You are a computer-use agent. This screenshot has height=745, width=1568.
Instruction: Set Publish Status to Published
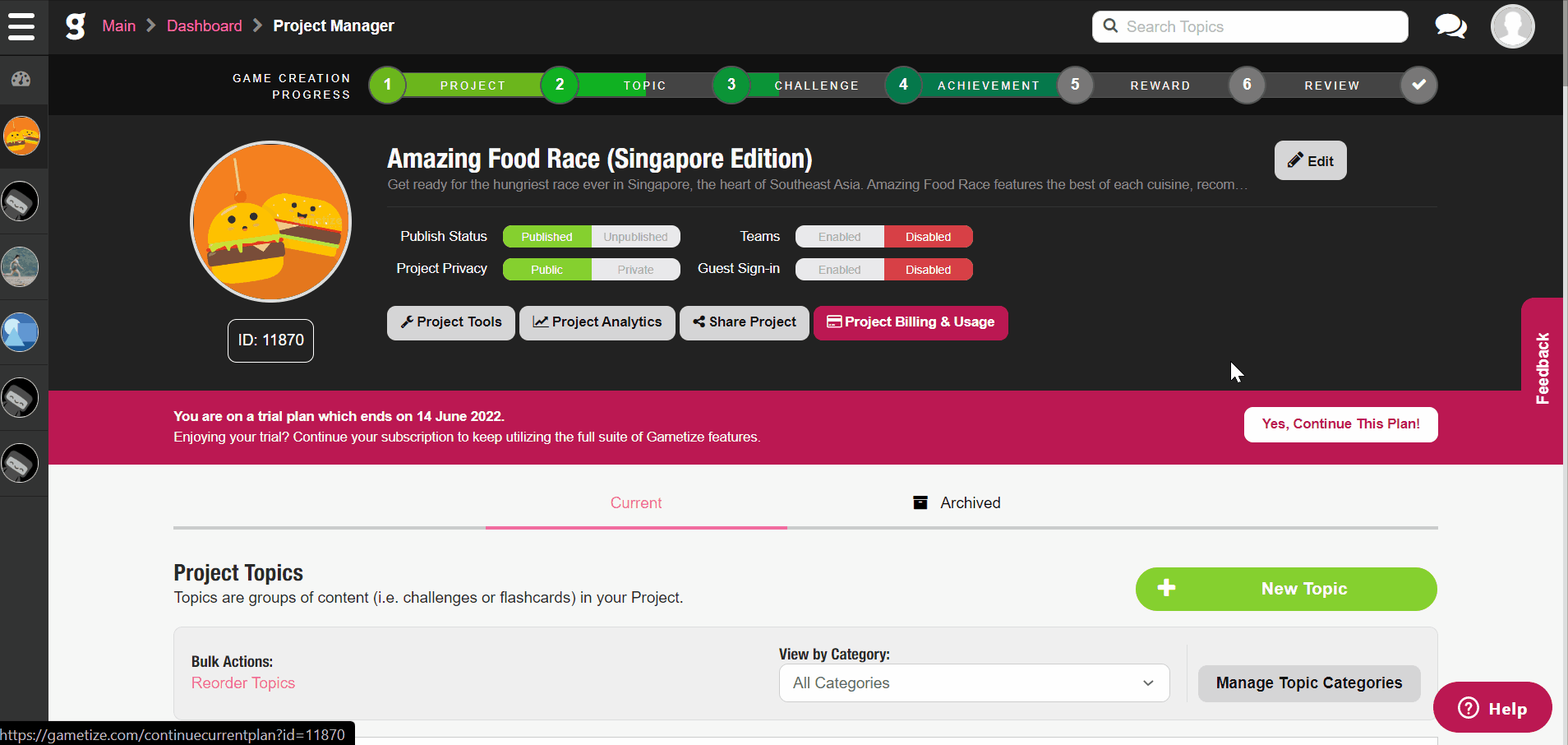[546, 237]
